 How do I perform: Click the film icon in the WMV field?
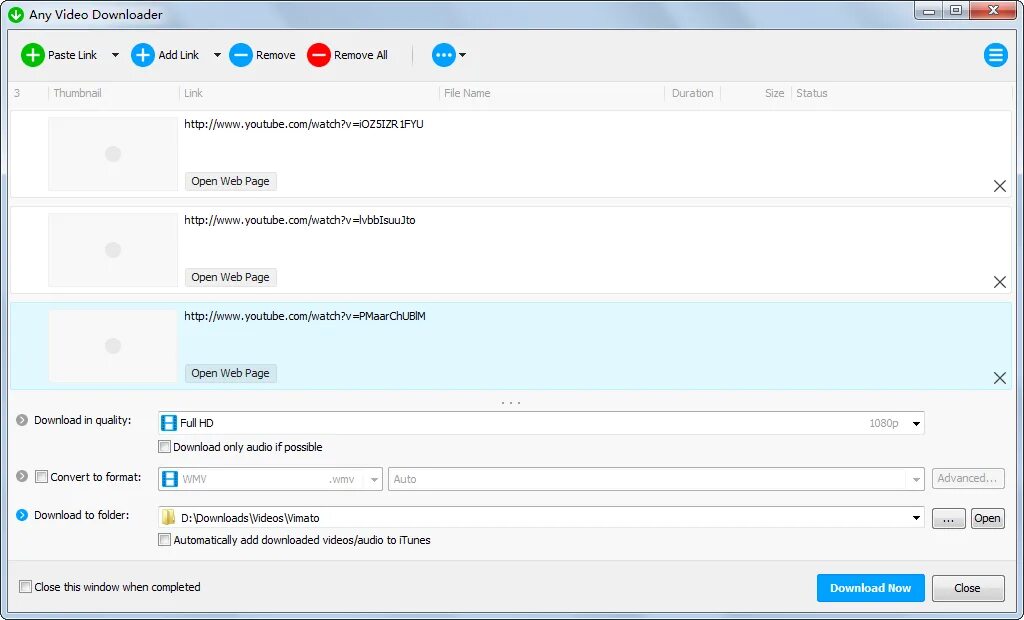pyautogui.click(x=170, y=479)
